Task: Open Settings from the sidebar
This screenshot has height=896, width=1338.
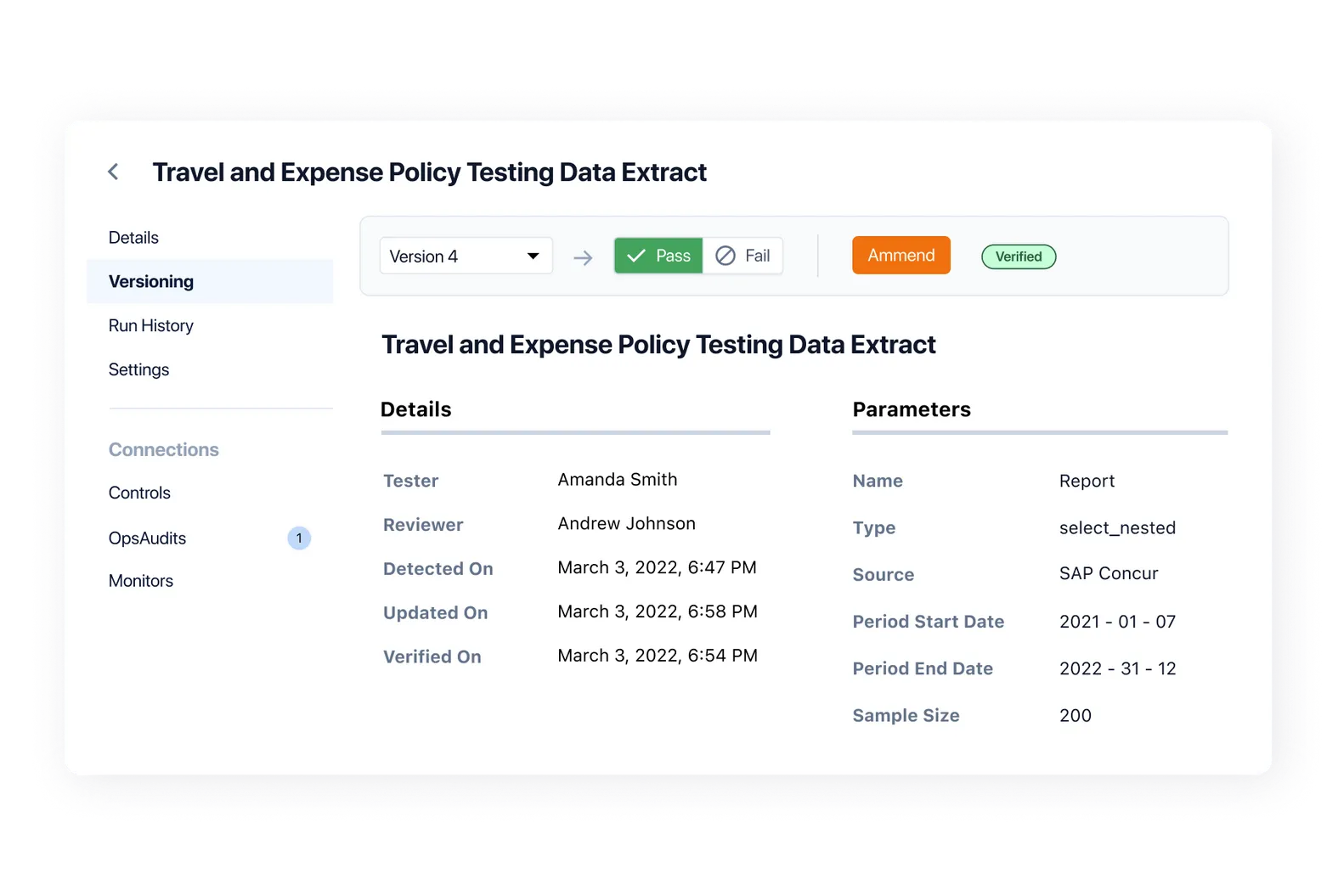Action: (x=138, y=370)
